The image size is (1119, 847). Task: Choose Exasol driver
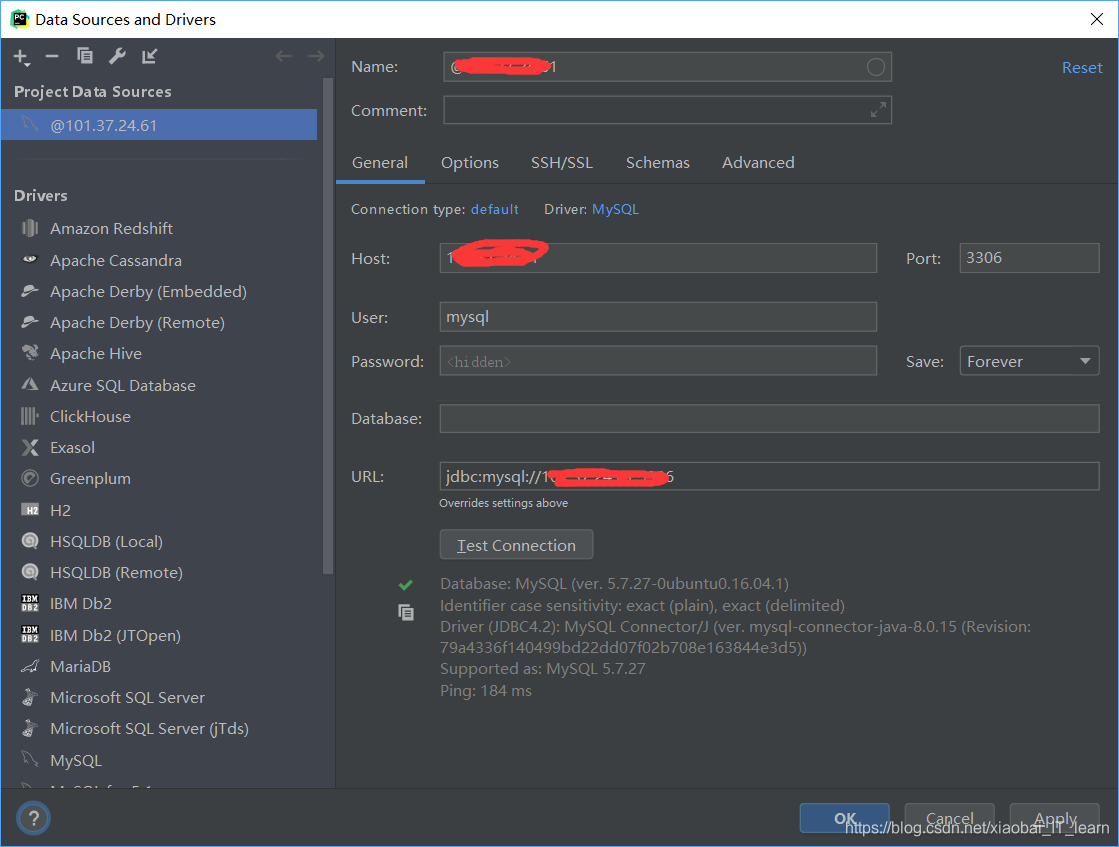[72, 447]
